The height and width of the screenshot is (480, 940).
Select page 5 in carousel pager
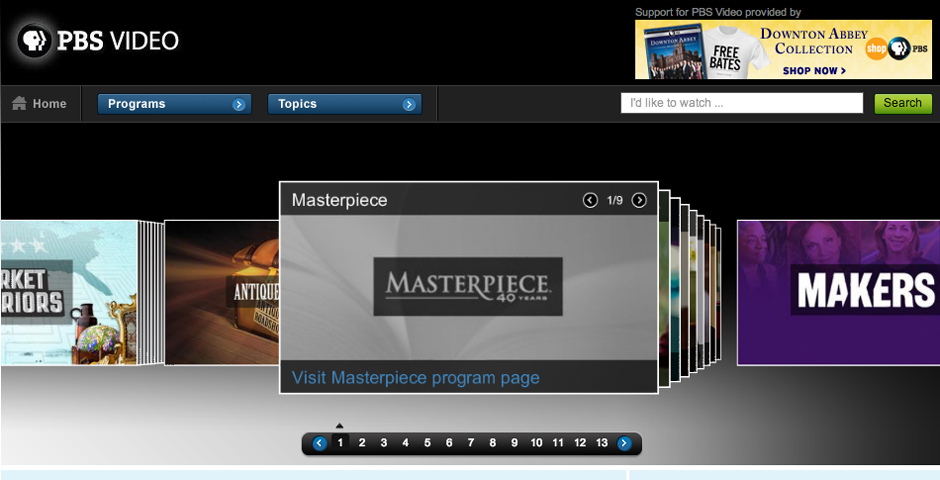click(427, 443)
